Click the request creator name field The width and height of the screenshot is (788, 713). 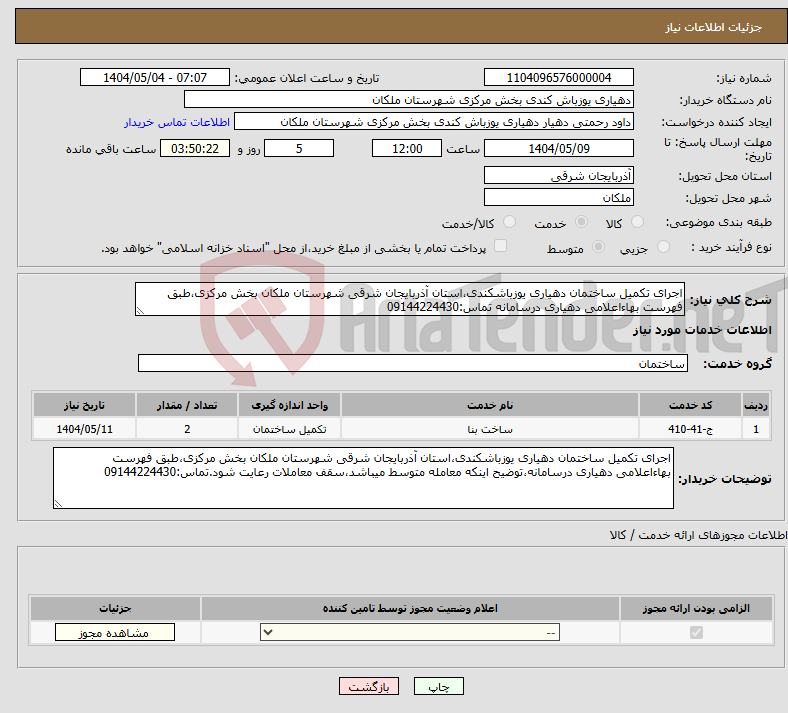pyautogui.click(x=434, y=122)
